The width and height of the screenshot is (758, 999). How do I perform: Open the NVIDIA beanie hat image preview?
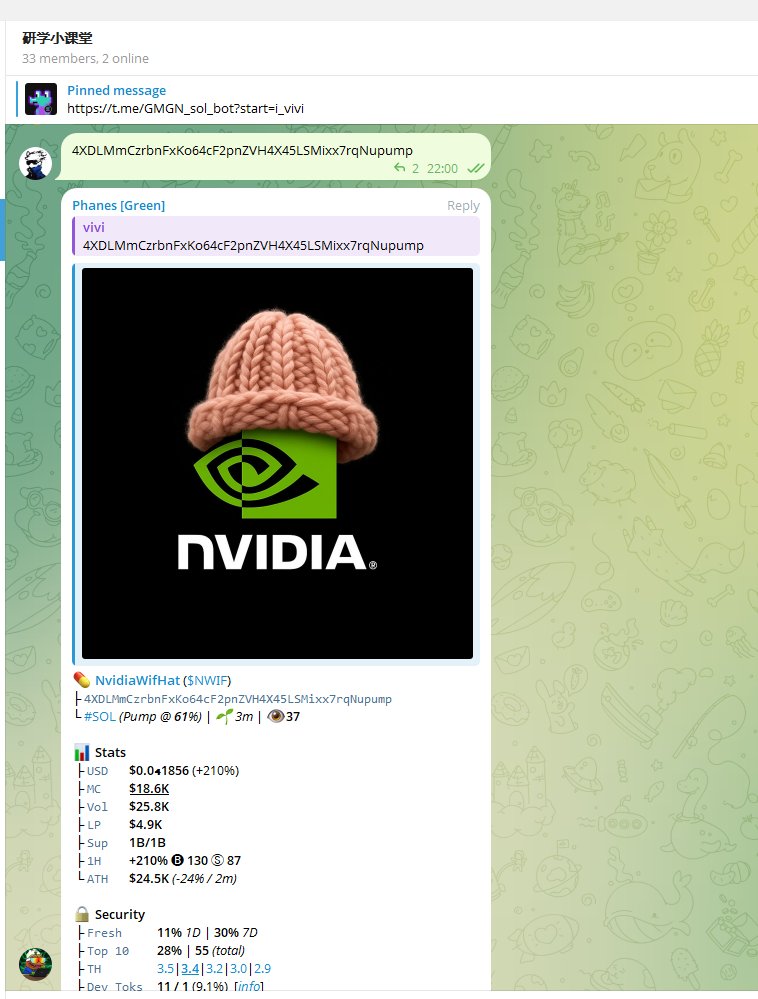pos(277,463)
